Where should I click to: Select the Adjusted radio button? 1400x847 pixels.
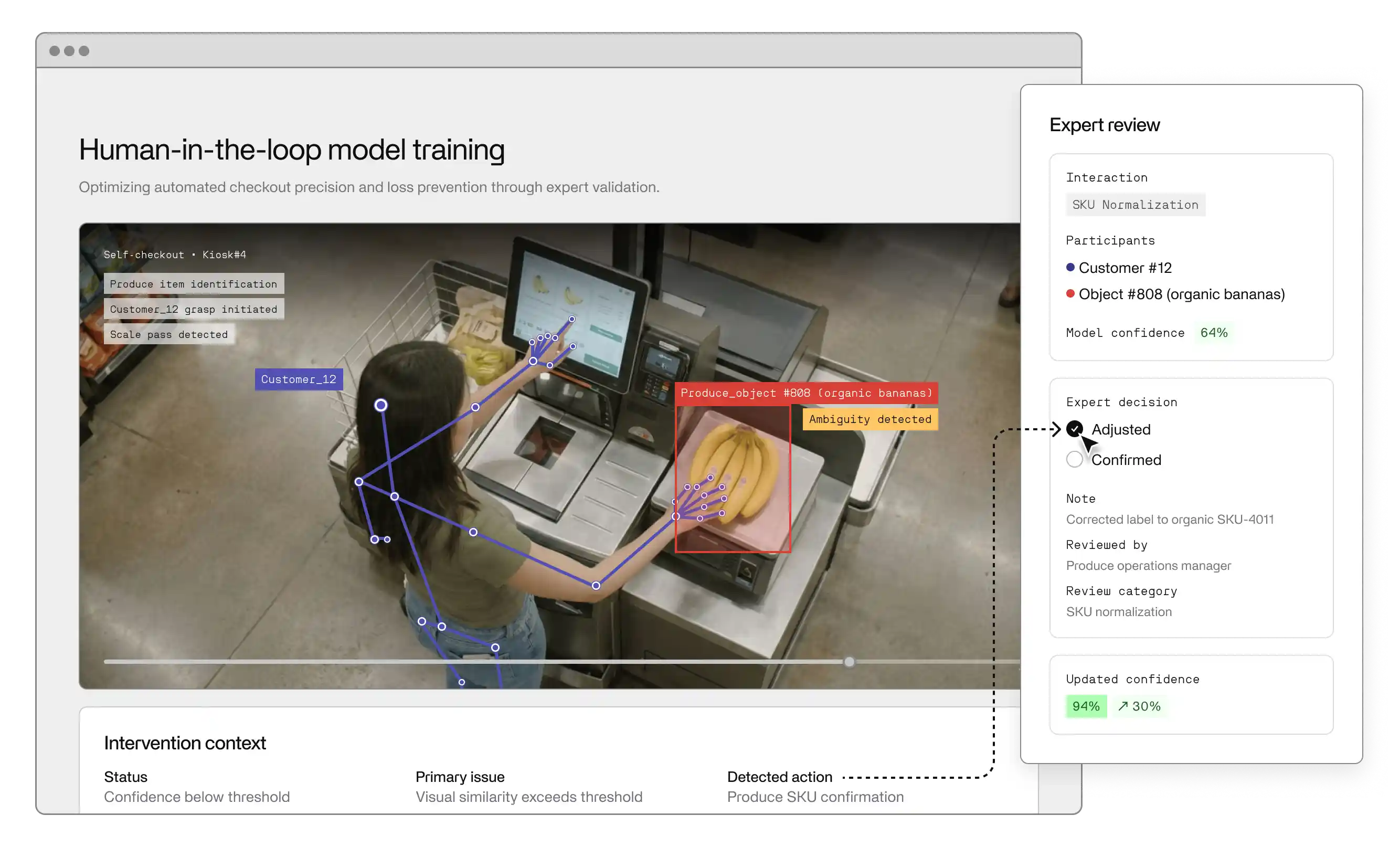[x=1074, y=429]
